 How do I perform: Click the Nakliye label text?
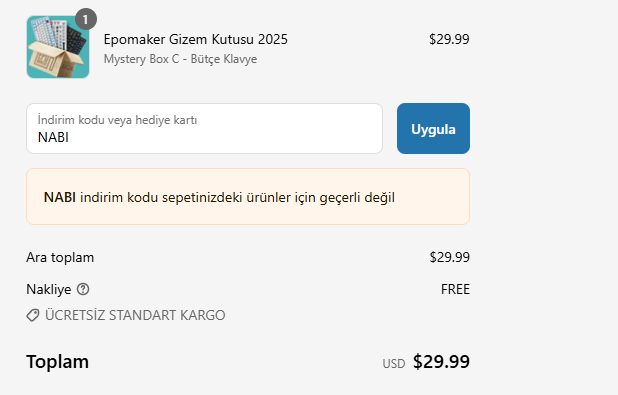(x=48, y=289)
